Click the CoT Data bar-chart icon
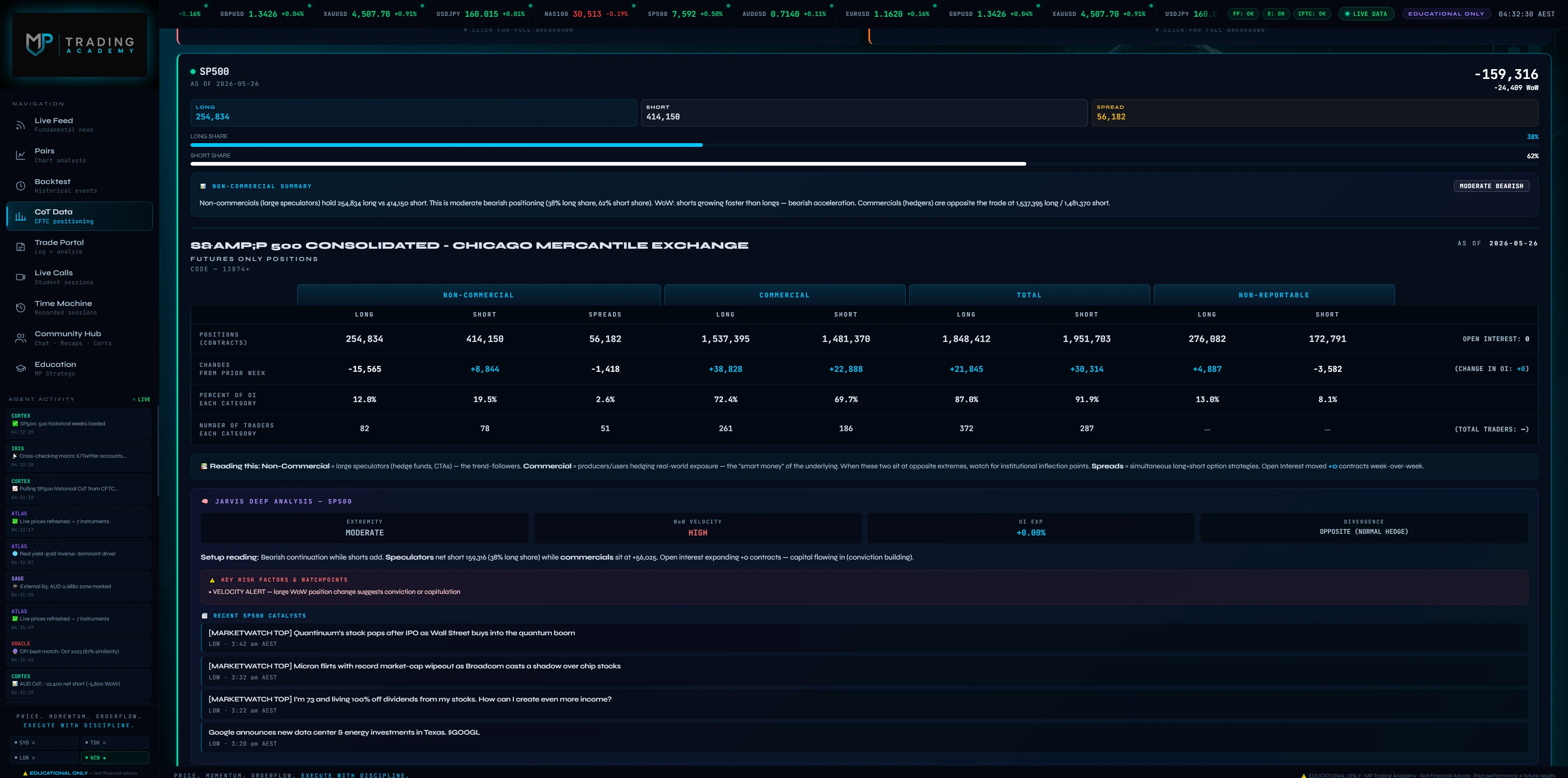The image size is (1568, 778). 21,216
